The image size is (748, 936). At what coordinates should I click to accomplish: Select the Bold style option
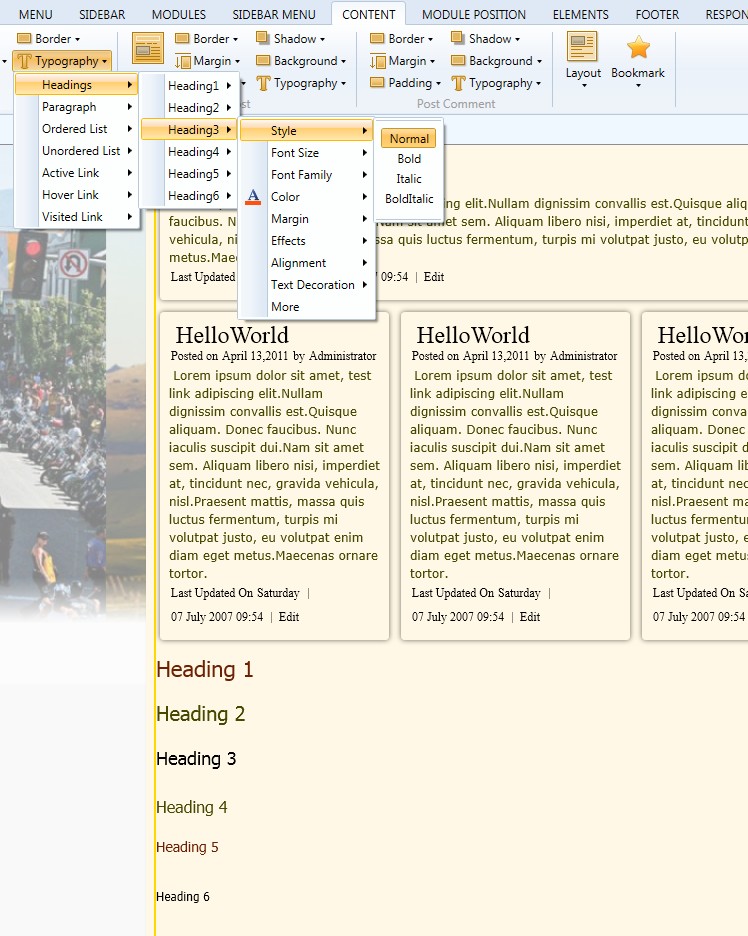[409, 159]
